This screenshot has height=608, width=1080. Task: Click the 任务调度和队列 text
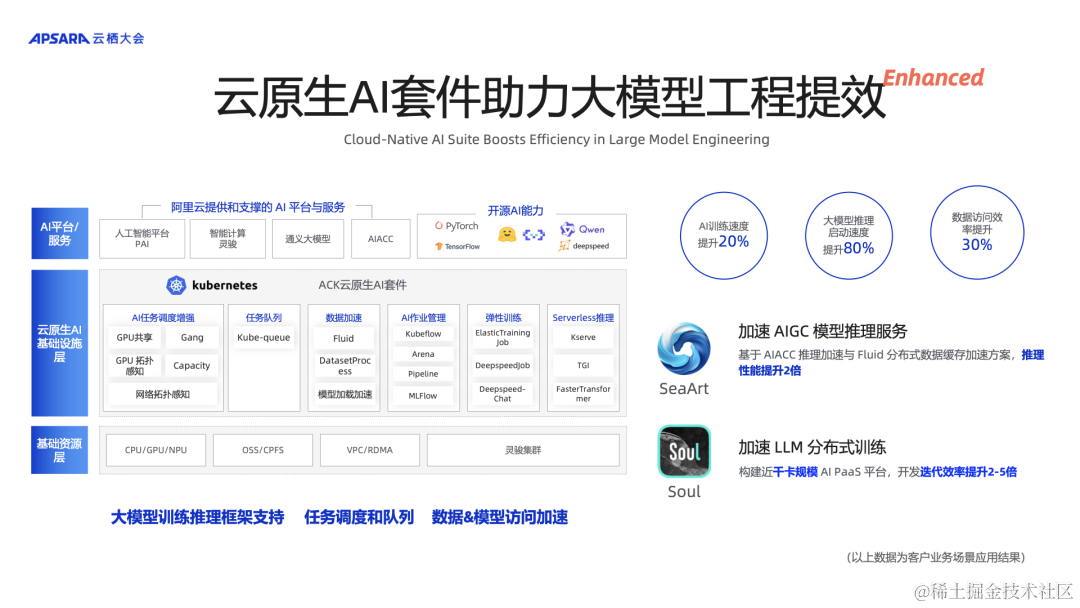(359, 517)
